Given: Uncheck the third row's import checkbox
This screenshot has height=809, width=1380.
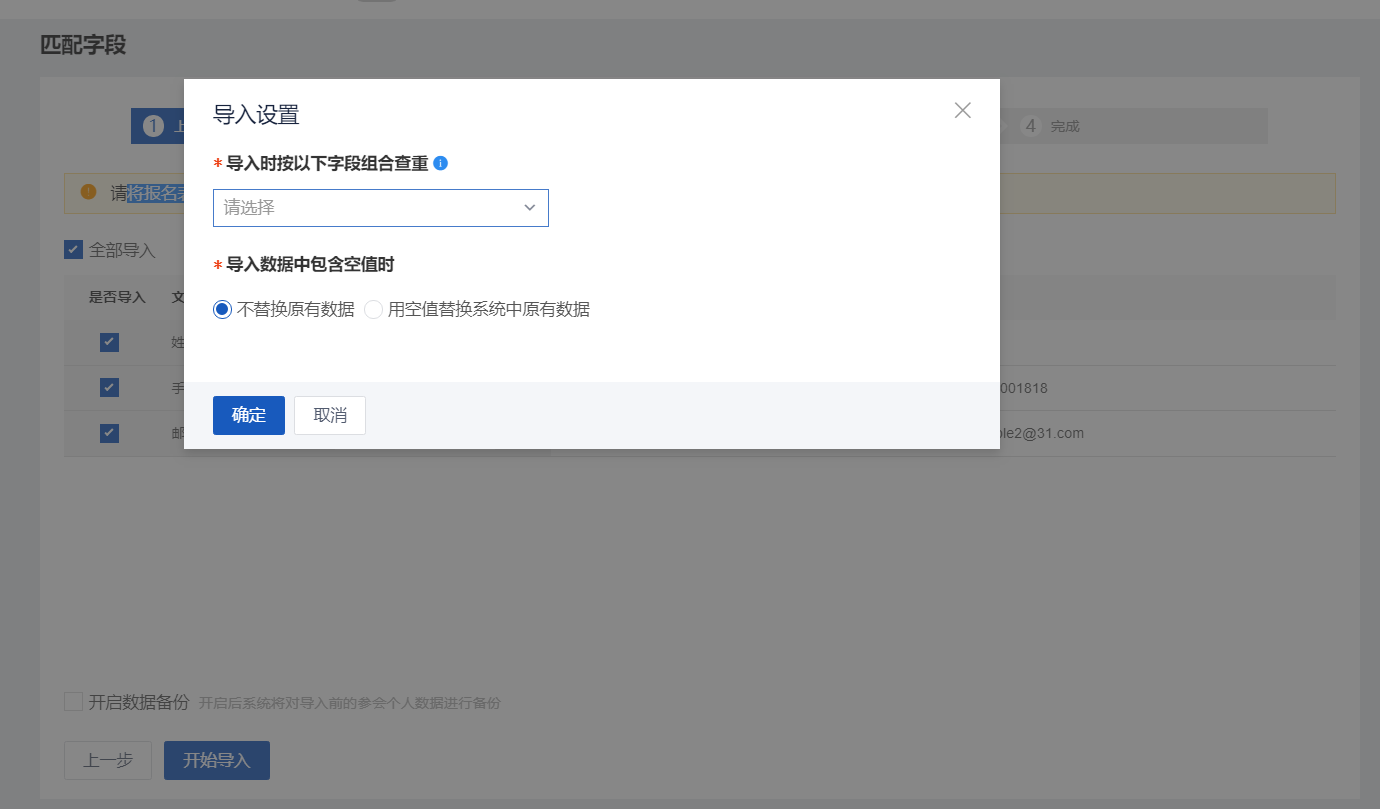Looking at the screenshot, I should [109, 433].
